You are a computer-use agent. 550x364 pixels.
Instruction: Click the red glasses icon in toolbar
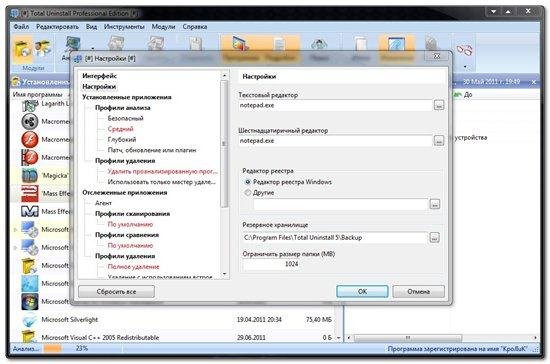point(464,49)
